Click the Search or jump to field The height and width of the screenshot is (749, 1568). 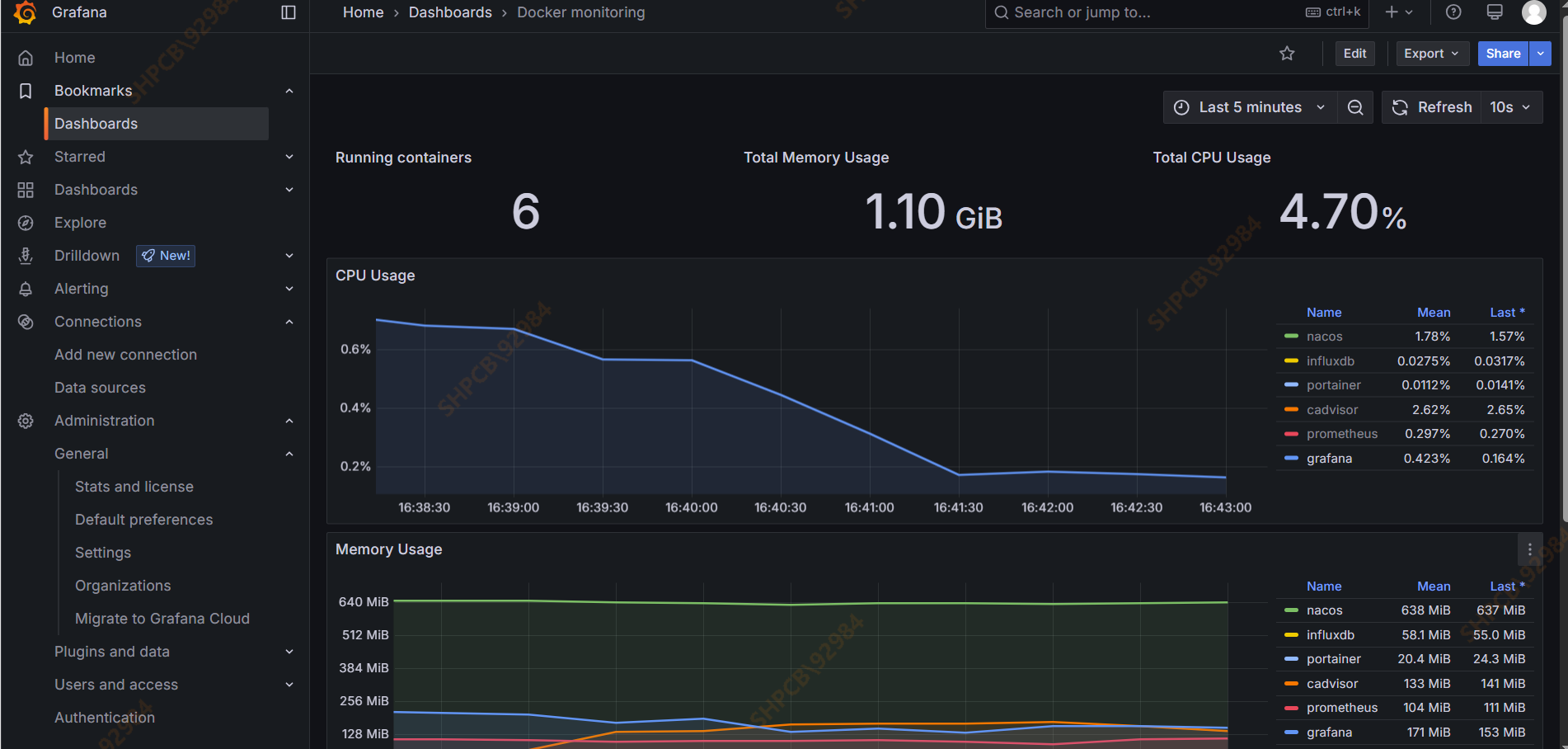tap(1176, 12)
